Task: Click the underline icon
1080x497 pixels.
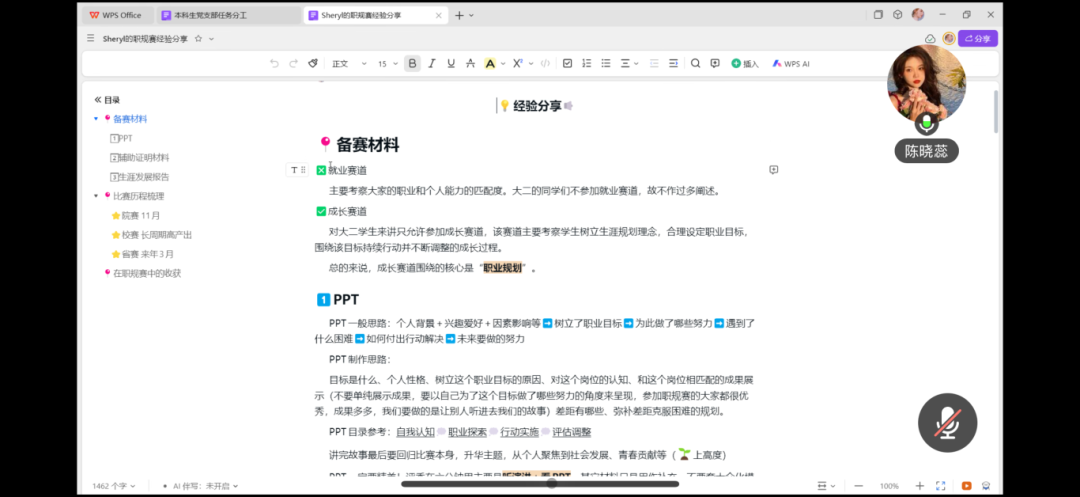Action: click(x=451, y=63)
